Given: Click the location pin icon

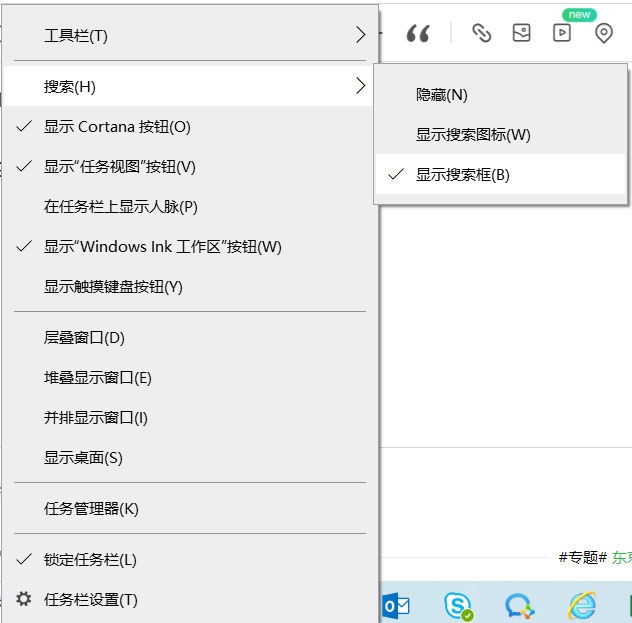Looking at the screenshot, I should [x=603, y=33].
